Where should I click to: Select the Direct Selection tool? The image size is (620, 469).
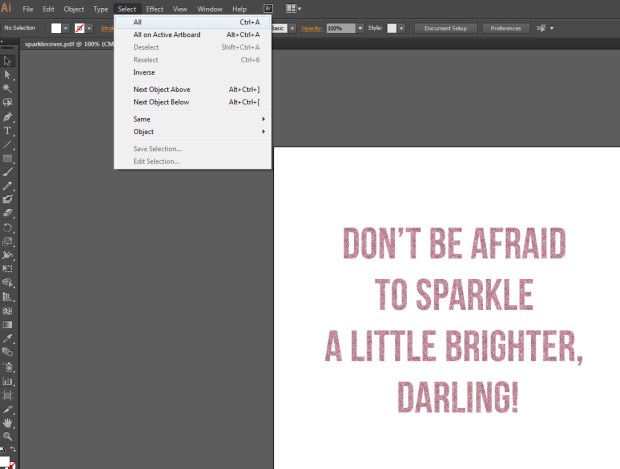tap(8, 75)
